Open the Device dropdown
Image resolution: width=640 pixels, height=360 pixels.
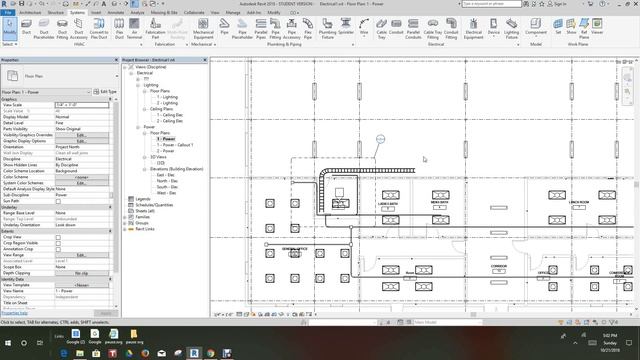point(493,37)
